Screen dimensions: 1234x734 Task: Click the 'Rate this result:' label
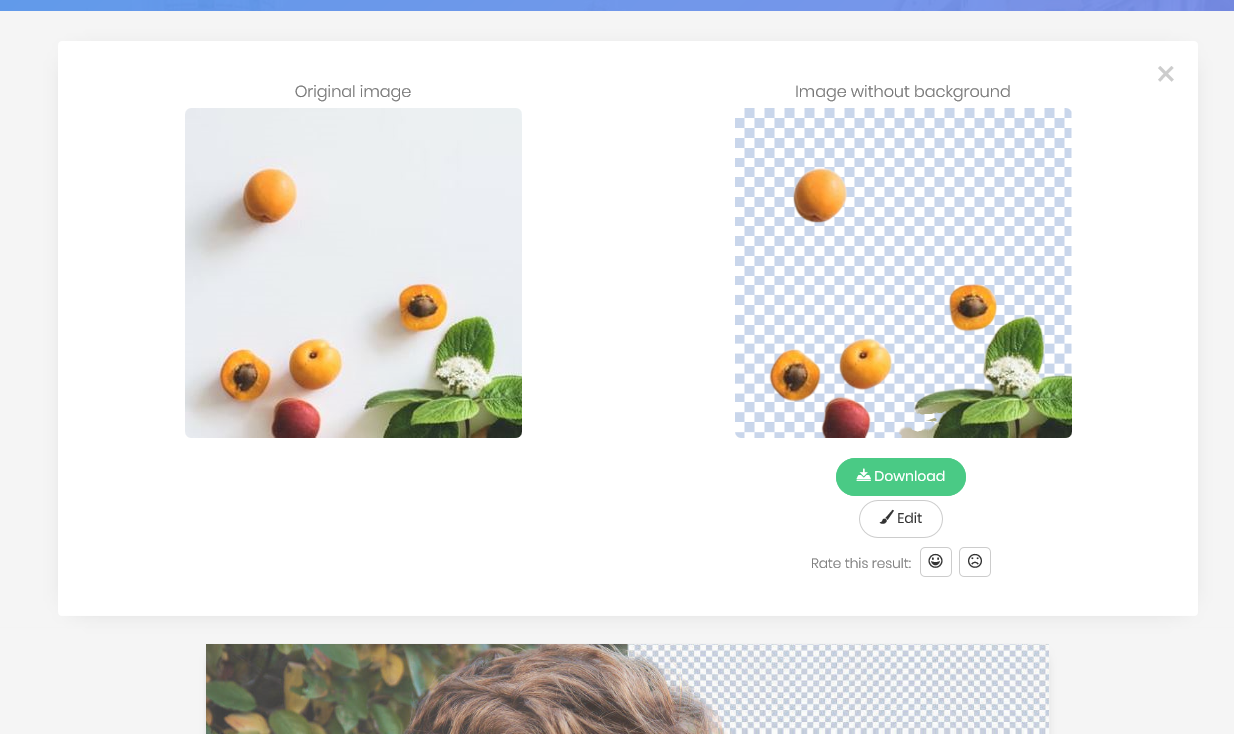tap(861, 563)
